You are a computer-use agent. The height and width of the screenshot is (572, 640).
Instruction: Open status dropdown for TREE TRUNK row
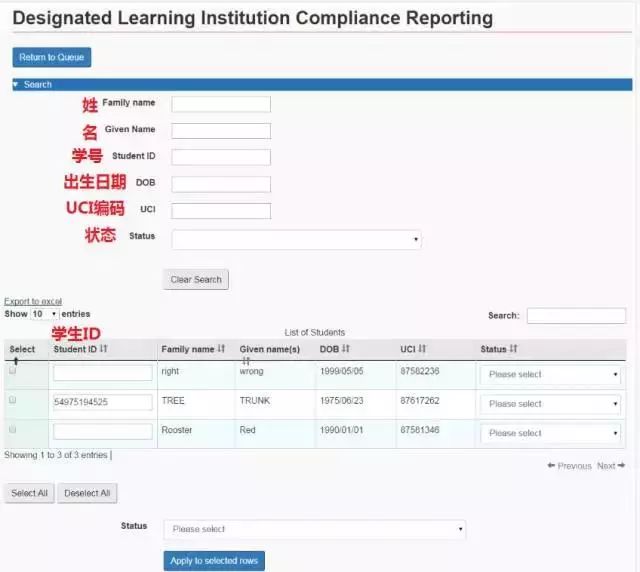(550, 404)
